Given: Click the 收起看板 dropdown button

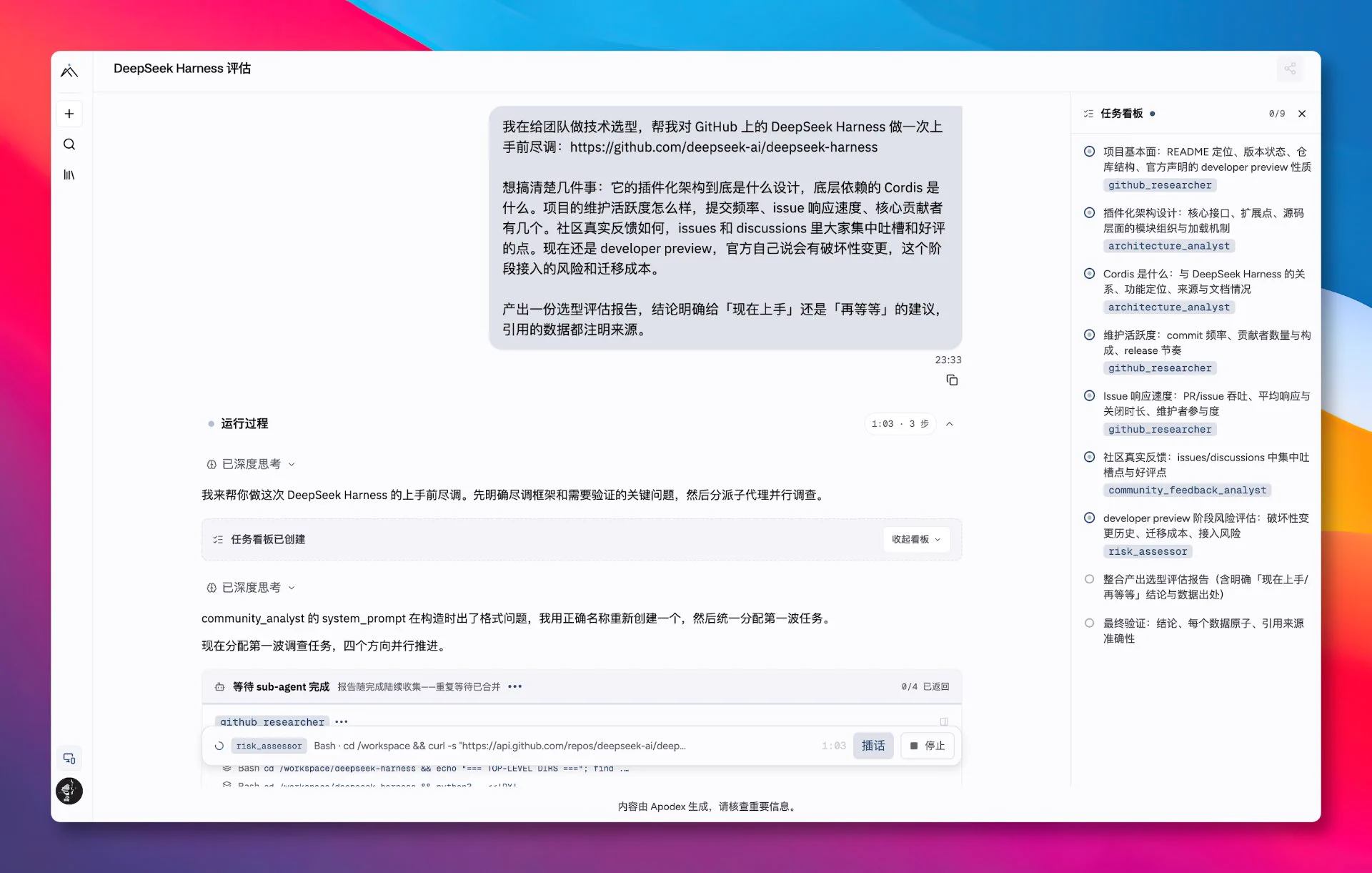Looking at the screenshot, I should [916, 540].
